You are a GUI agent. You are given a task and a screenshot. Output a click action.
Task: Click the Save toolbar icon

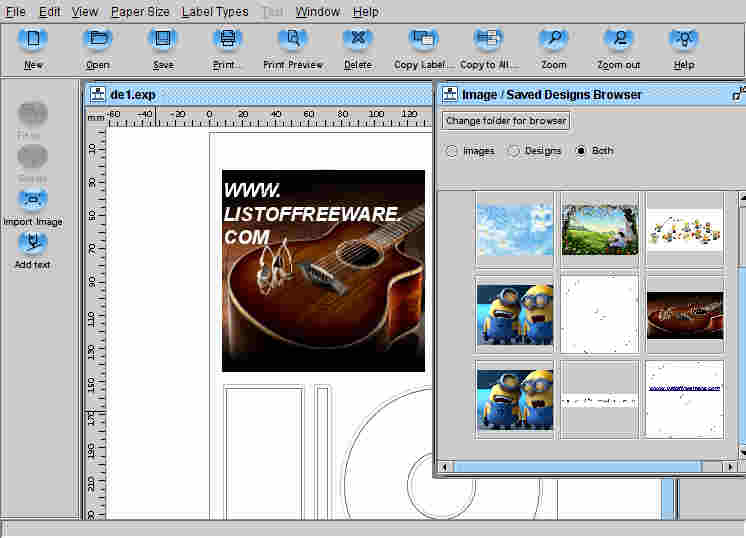pos(163,39)
